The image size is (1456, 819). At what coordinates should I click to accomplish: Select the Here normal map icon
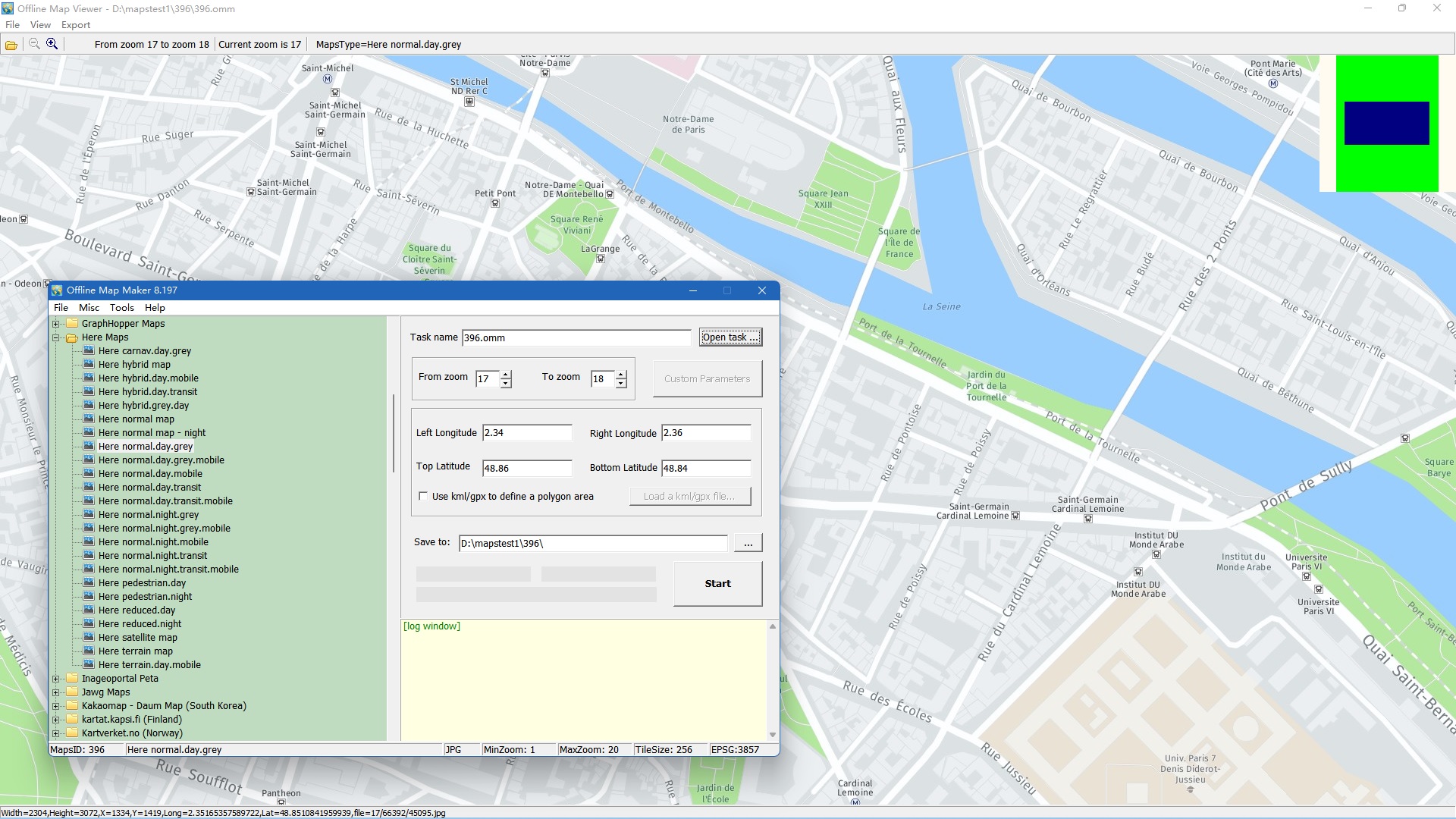tap(89, 419)
